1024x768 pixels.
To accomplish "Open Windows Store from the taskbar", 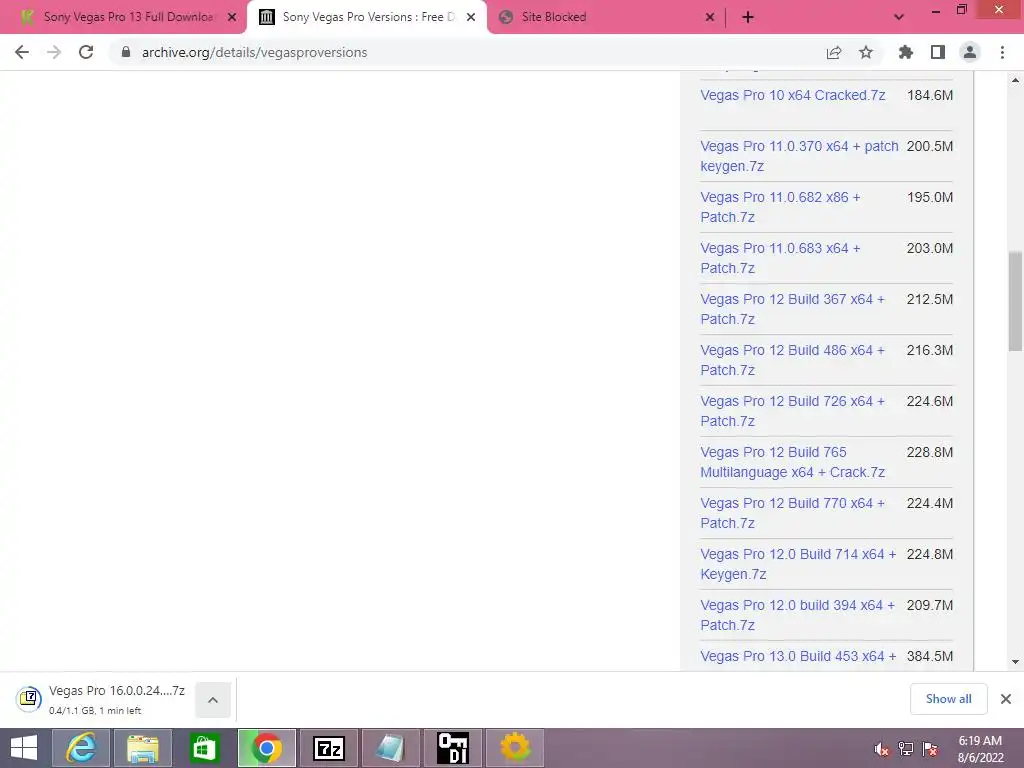I will pyautogui.click(x=204, y=748).
